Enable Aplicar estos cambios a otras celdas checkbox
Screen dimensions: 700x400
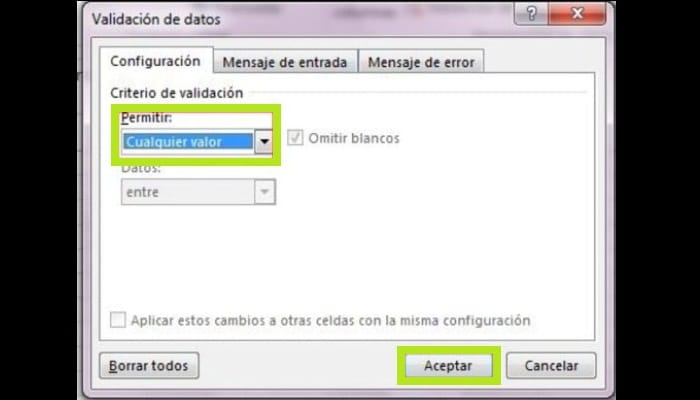(x=118, y=320)
